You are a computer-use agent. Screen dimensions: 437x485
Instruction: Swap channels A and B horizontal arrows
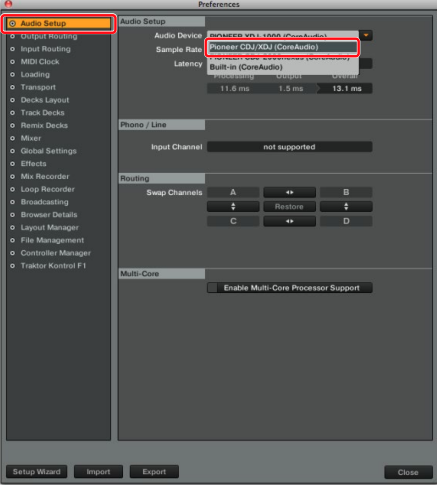pyautogui.click(x=289, y=192)
